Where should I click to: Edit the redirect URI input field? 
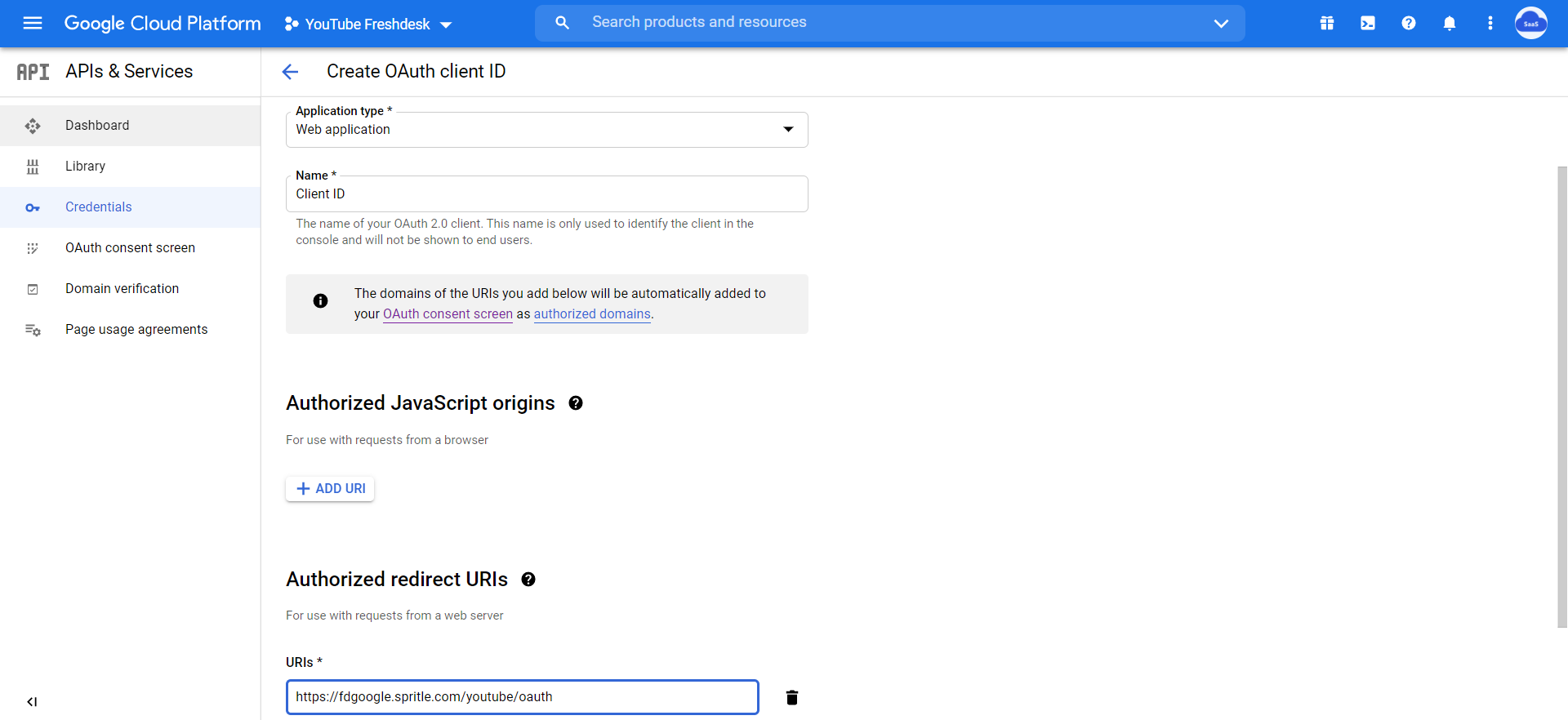[x=523, y=697]
